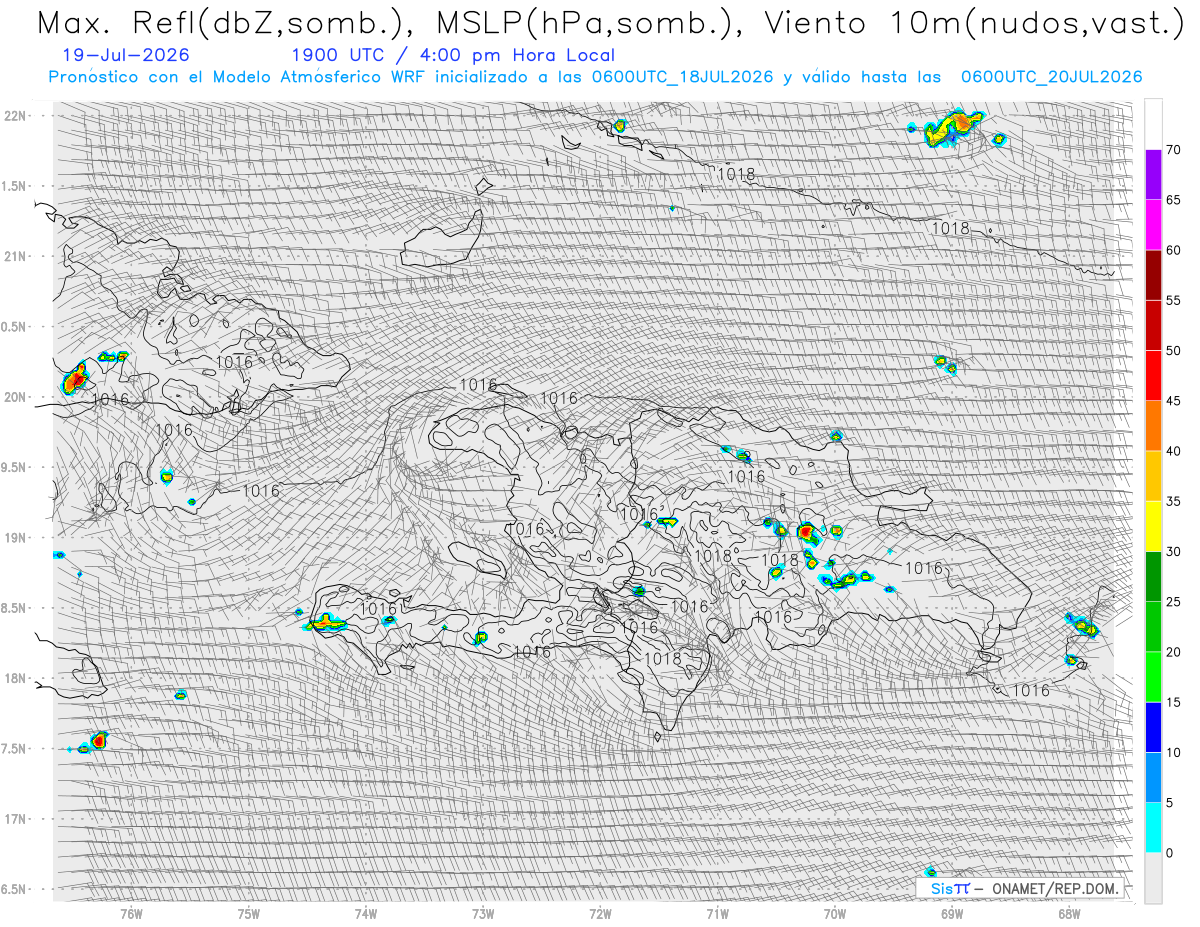Viewport: 1200px width, 927px height.
Task: Click the red-core storm cell west of 76W at 20N
Action: click(x=76, y=380)
